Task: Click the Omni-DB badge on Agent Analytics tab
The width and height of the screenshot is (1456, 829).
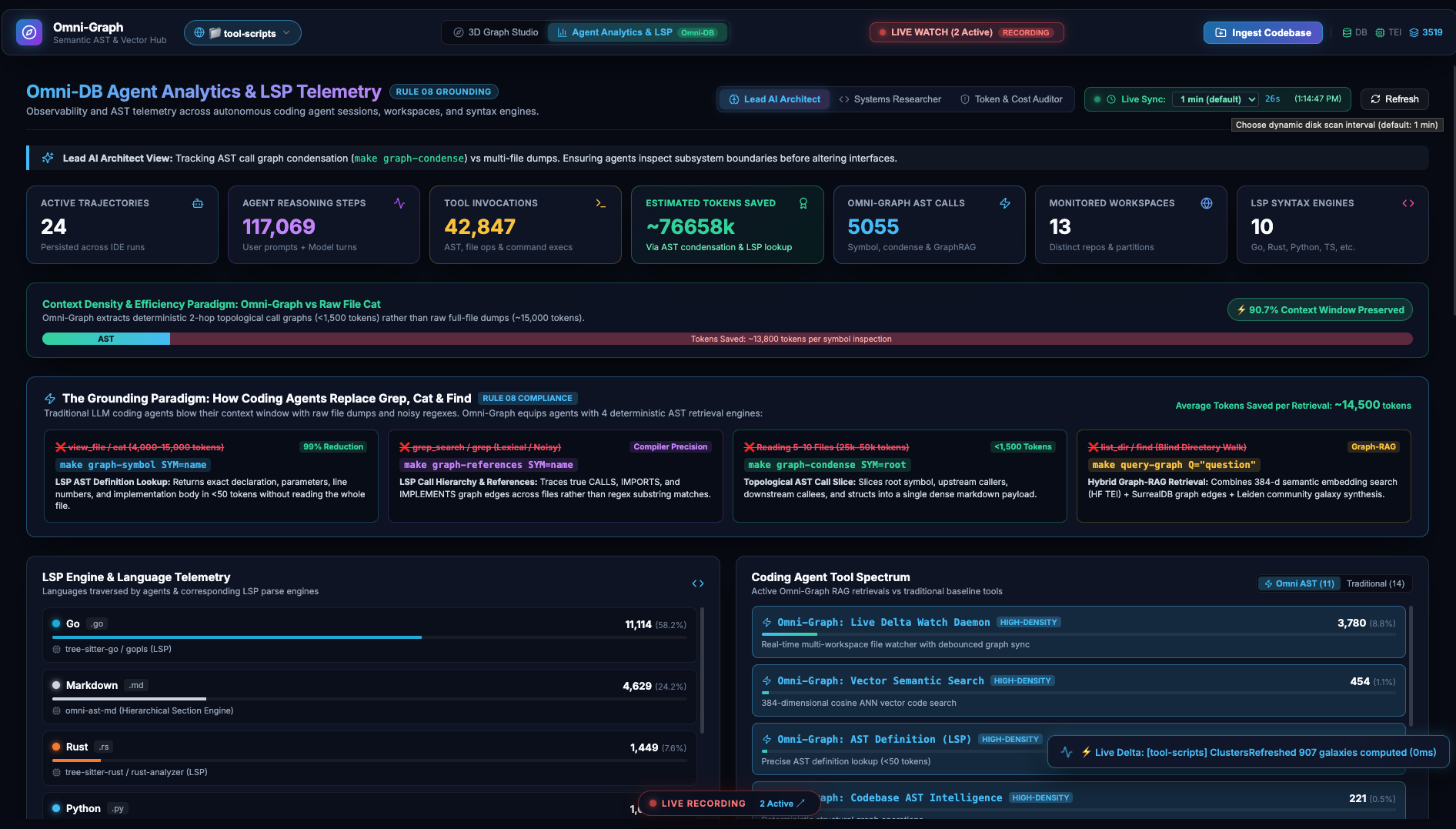Action: click(698, 33)
